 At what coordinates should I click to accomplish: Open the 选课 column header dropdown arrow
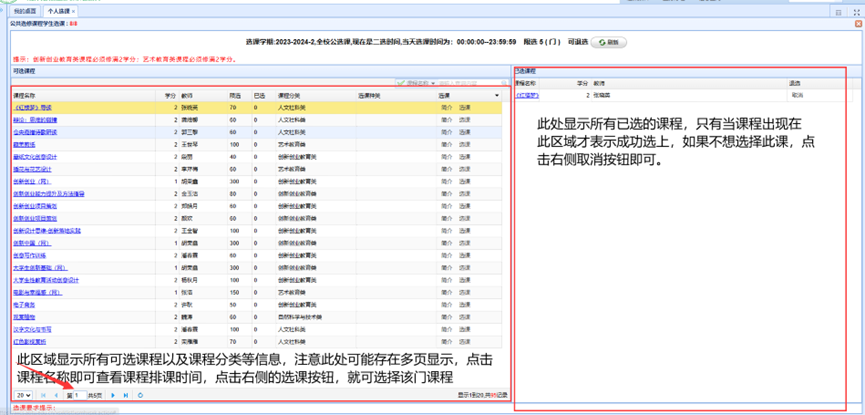(x=497, y=95)
